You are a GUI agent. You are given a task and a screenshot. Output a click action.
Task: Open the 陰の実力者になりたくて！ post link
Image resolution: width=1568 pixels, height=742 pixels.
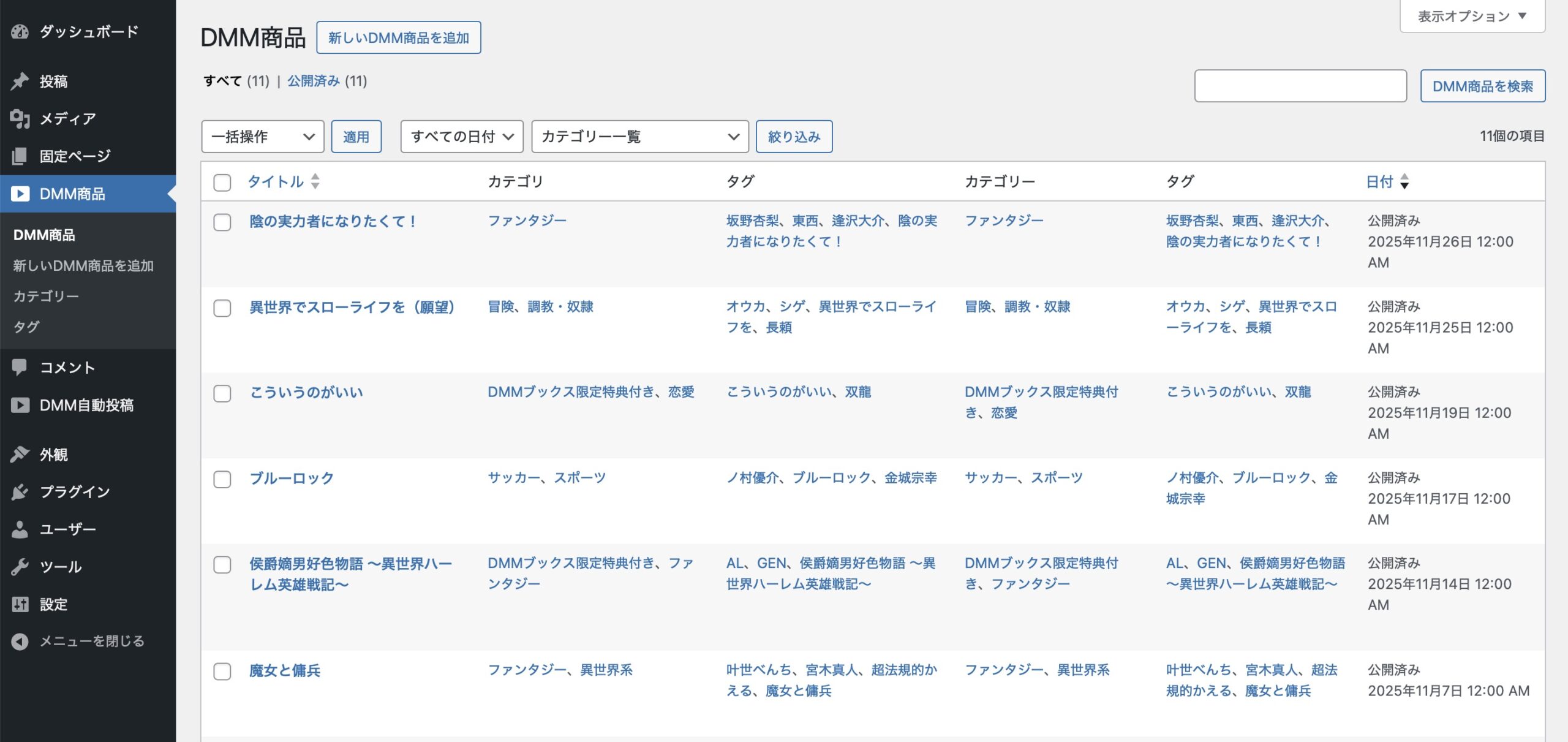[332, 221]
